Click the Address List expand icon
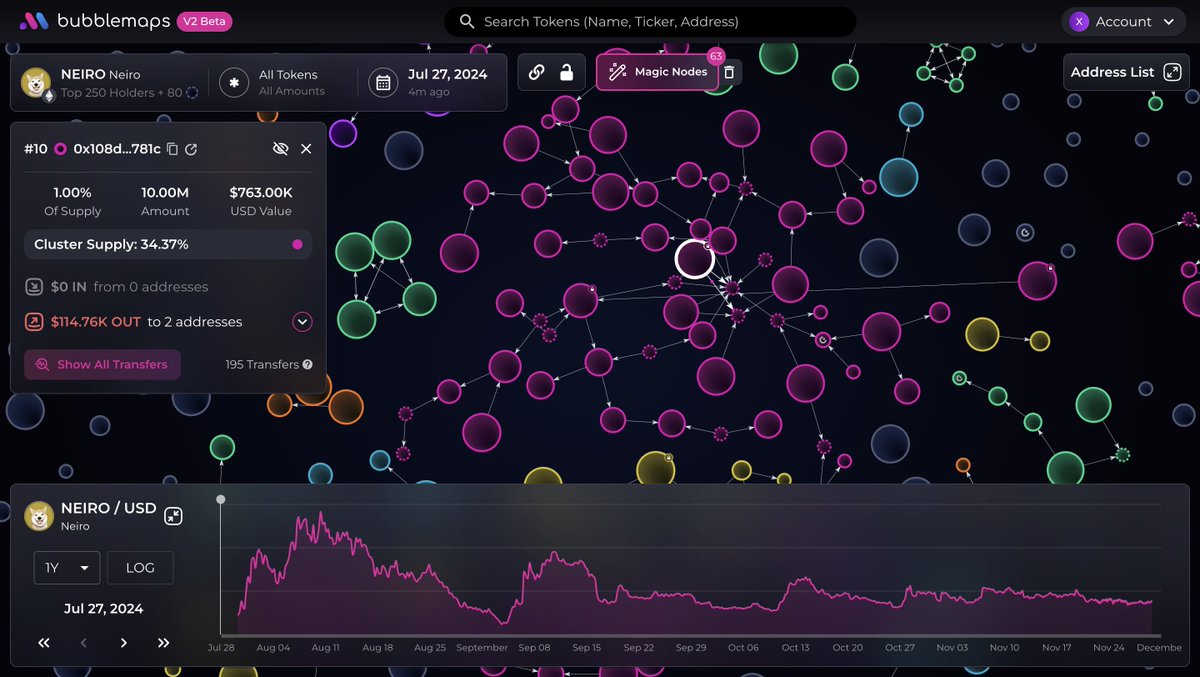This screenshot has width=1200, height=677. (x=1172, y=72)
